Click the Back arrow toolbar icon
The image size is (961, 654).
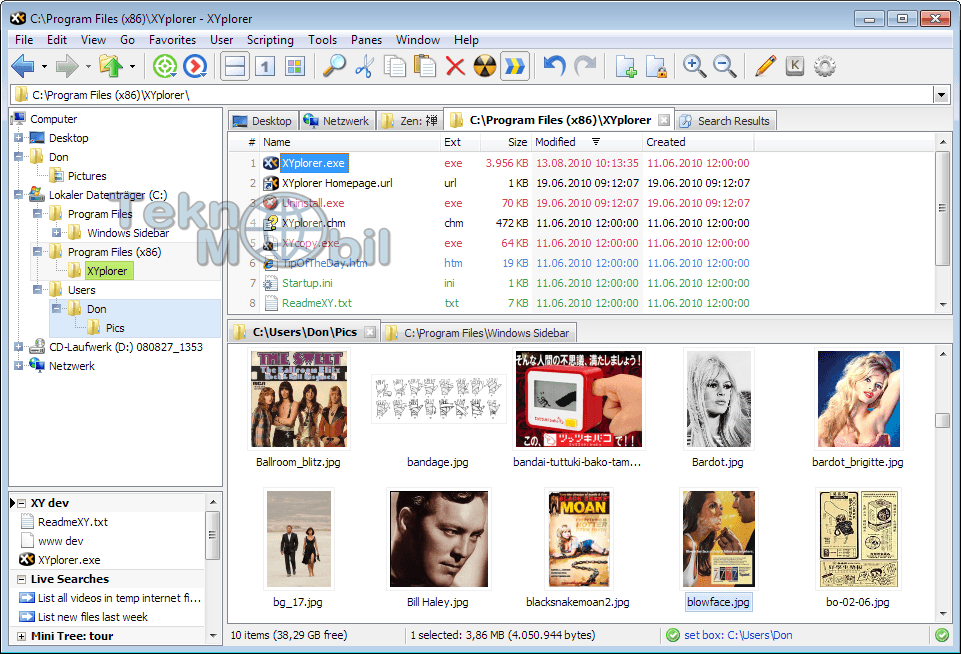coord(23,66)
